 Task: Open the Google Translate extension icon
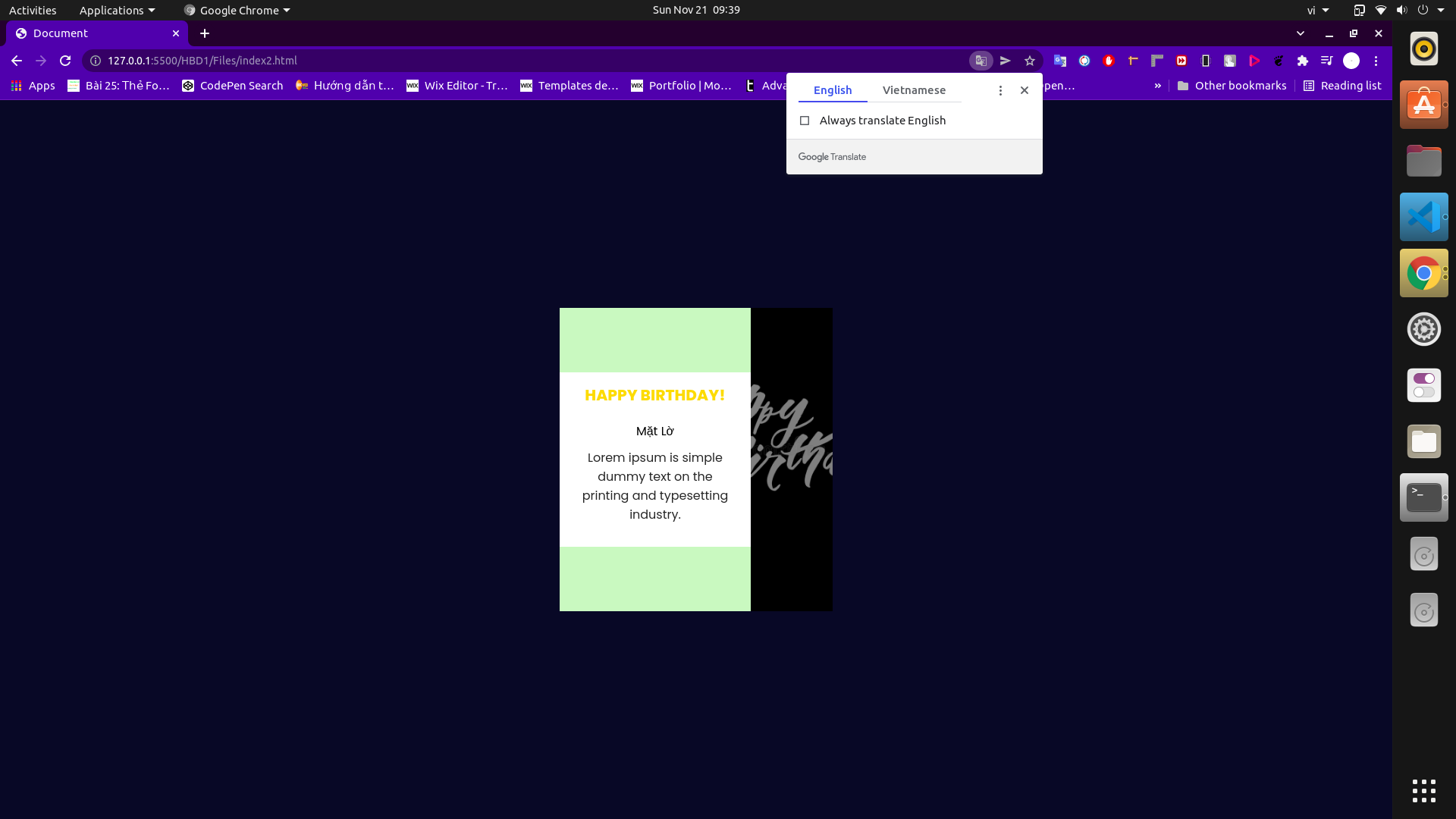click(x=1060, y=61)
